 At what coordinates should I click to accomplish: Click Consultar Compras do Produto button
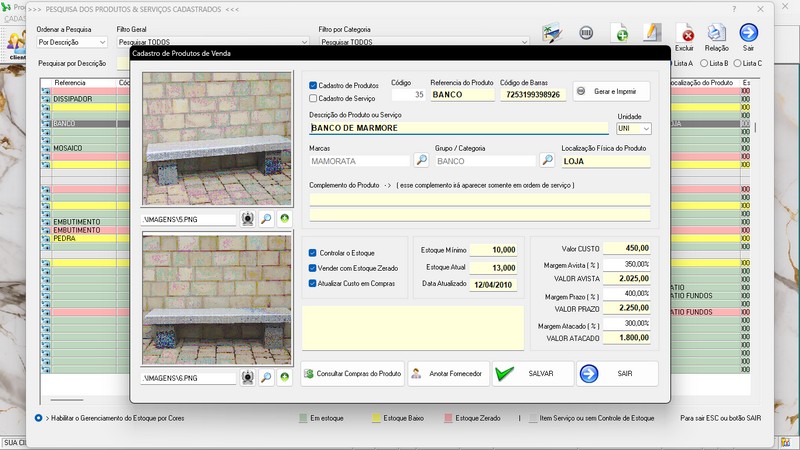[353, 374]
